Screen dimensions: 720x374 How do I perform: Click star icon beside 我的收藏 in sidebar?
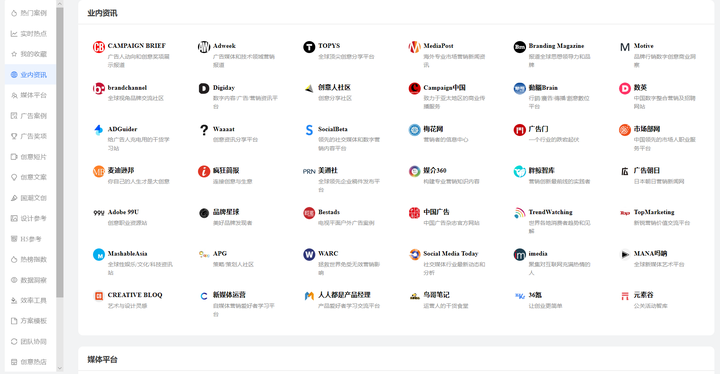(x=14, y=54)
